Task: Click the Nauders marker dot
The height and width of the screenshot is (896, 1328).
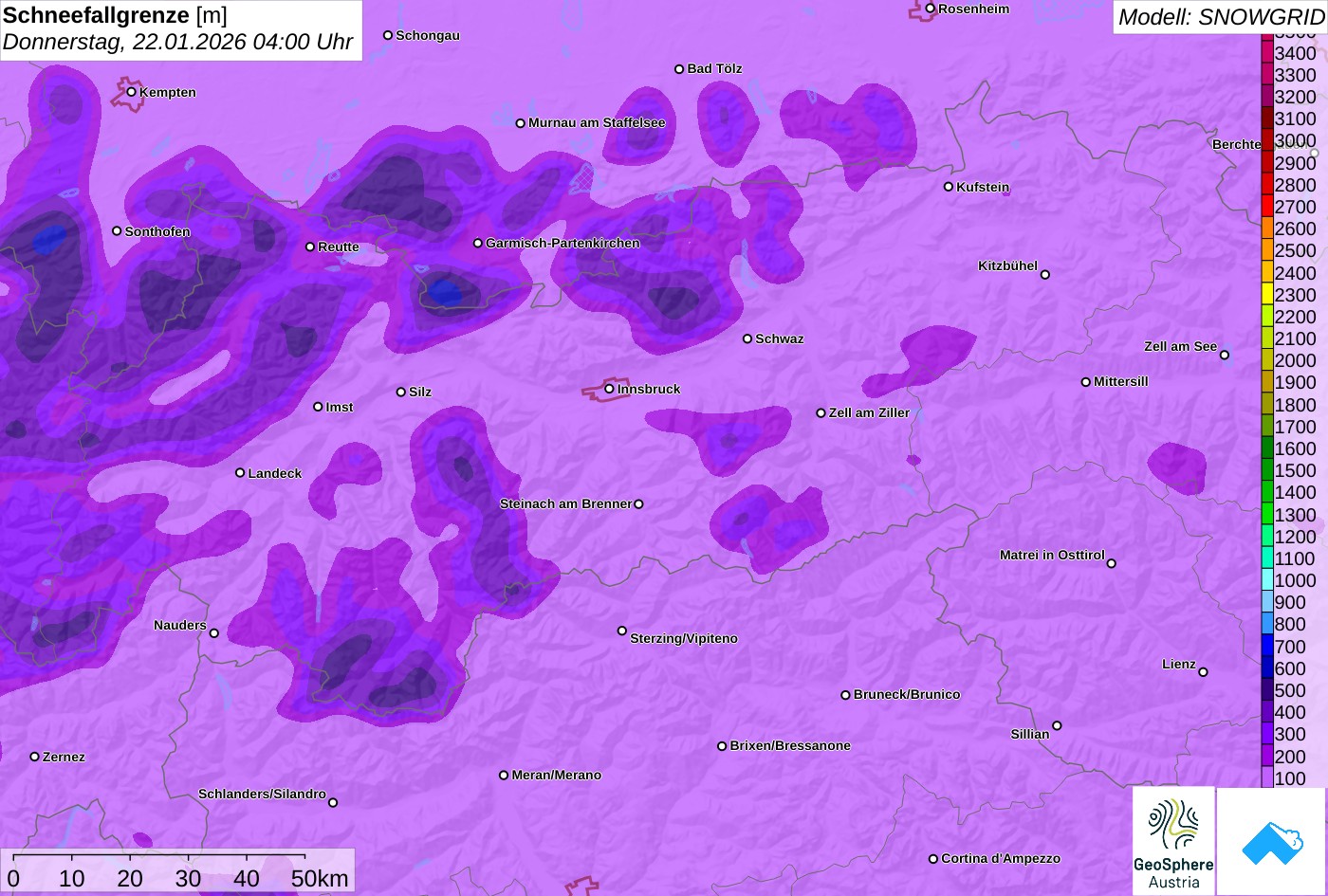Action: coord(214,633)
